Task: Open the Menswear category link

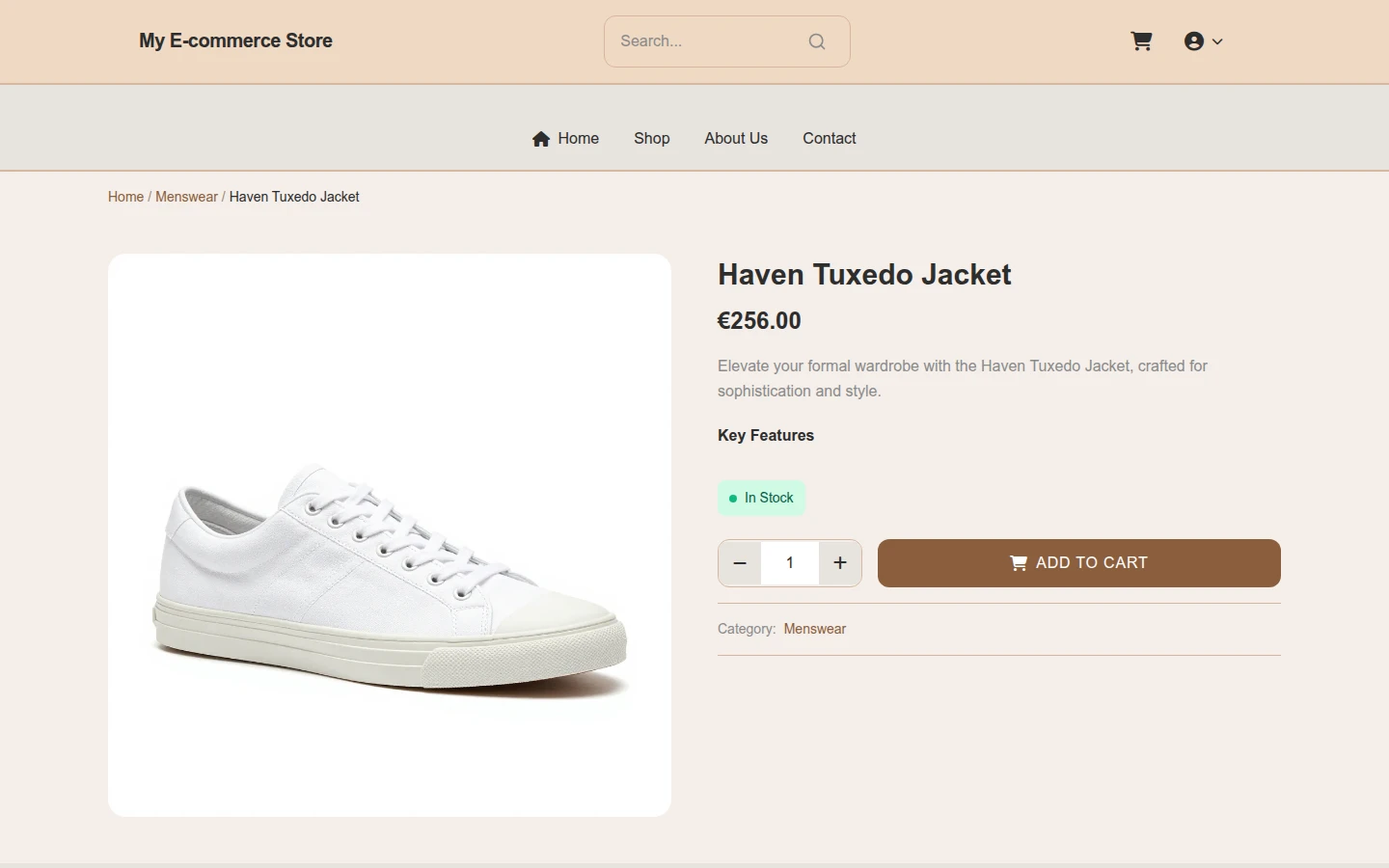Action: [815, 629]
